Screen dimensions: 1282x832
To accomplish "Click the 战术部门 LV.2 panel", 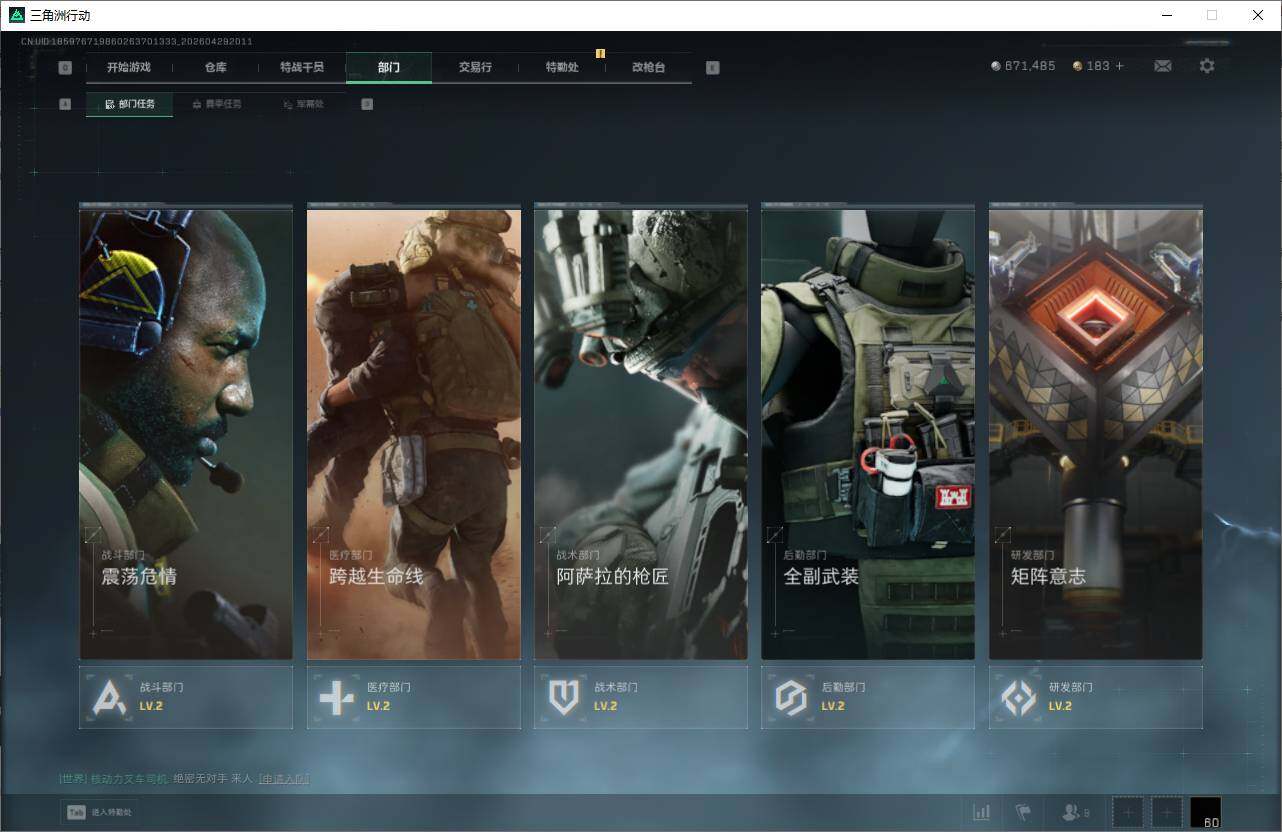I will point(641,697).
